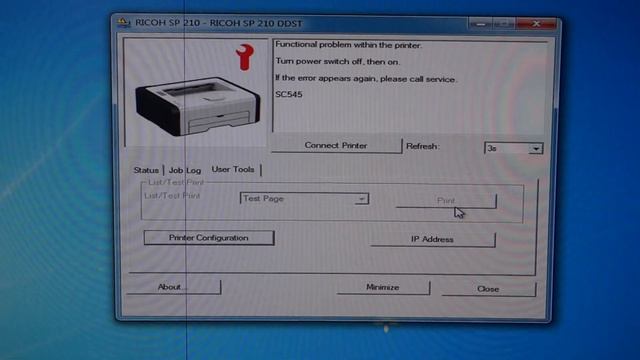Click the Connect Printer button
Image resolution: width=640 pixels, height=360 pixels.
pyautogui.click(x=336, y=145)
